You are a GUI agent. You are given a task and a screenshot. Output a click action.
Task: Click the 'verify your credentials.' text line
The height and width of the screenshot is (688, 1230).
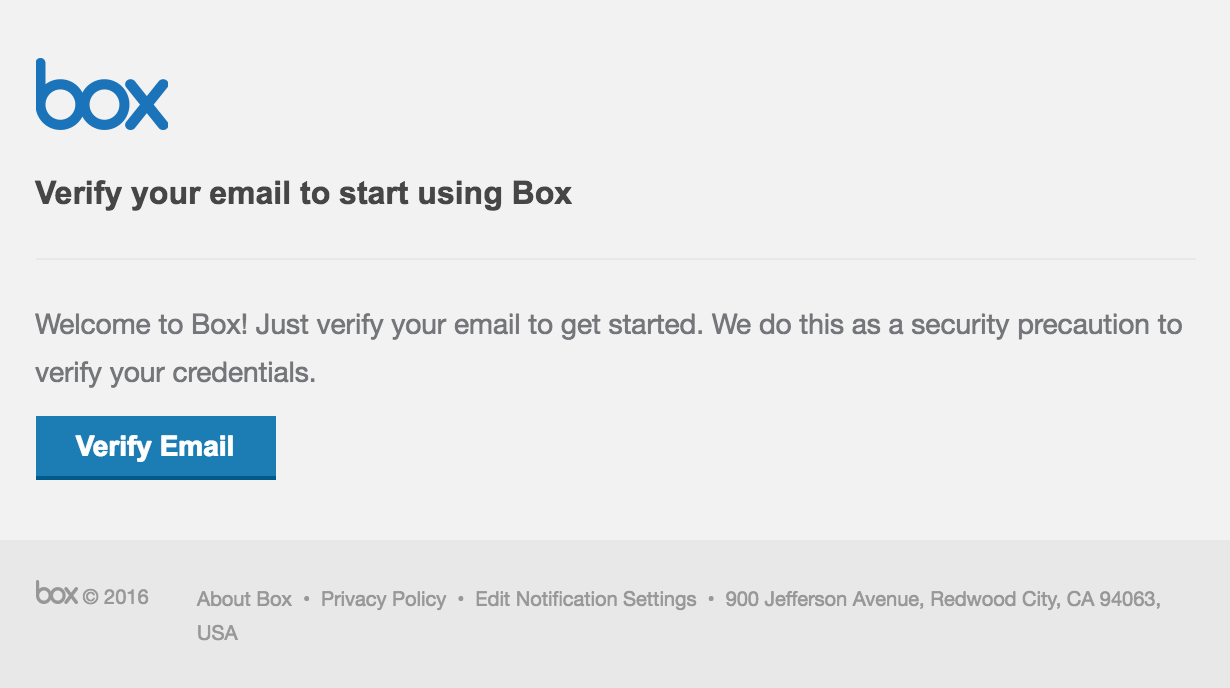pyautogui.click(x=175, y=373)
